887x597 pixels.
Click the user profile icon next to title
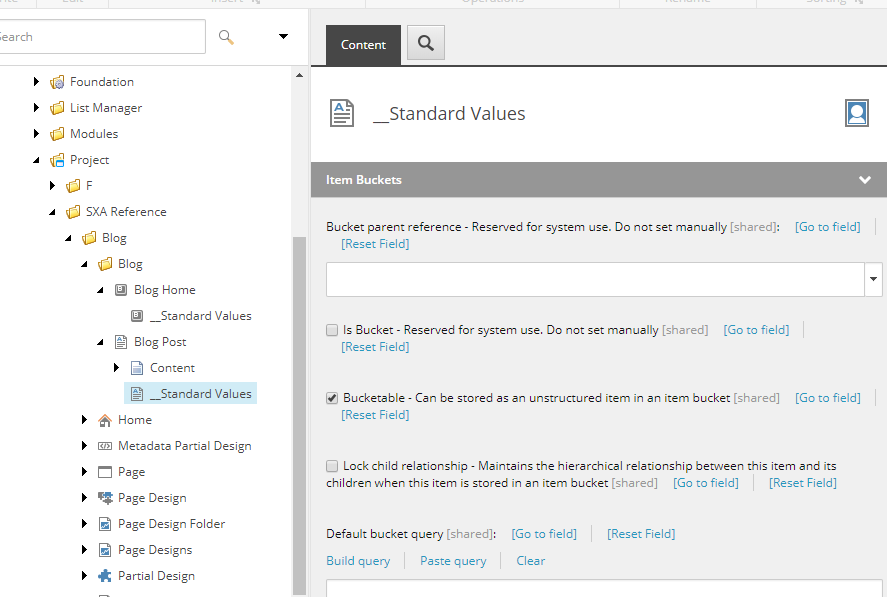(856, 113)
